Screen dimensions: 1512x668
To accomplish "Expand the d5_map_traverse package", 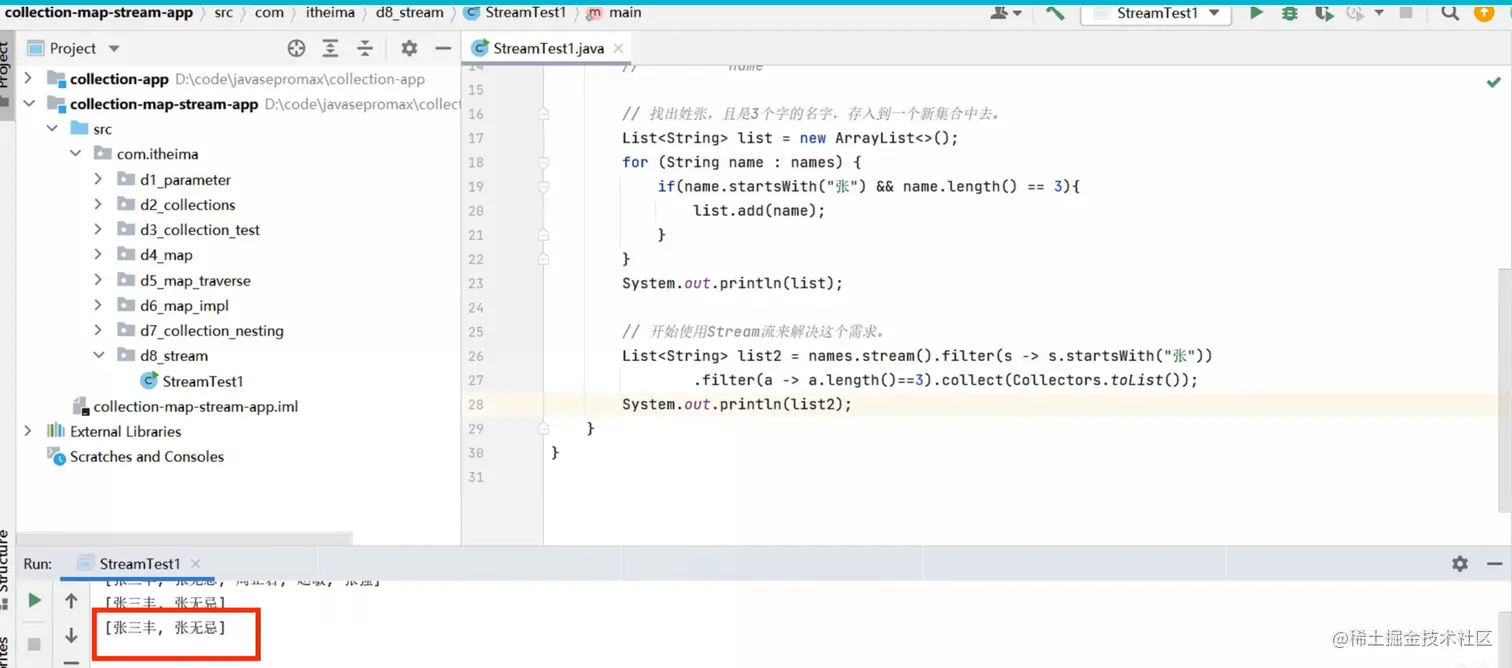I will 98,280.
